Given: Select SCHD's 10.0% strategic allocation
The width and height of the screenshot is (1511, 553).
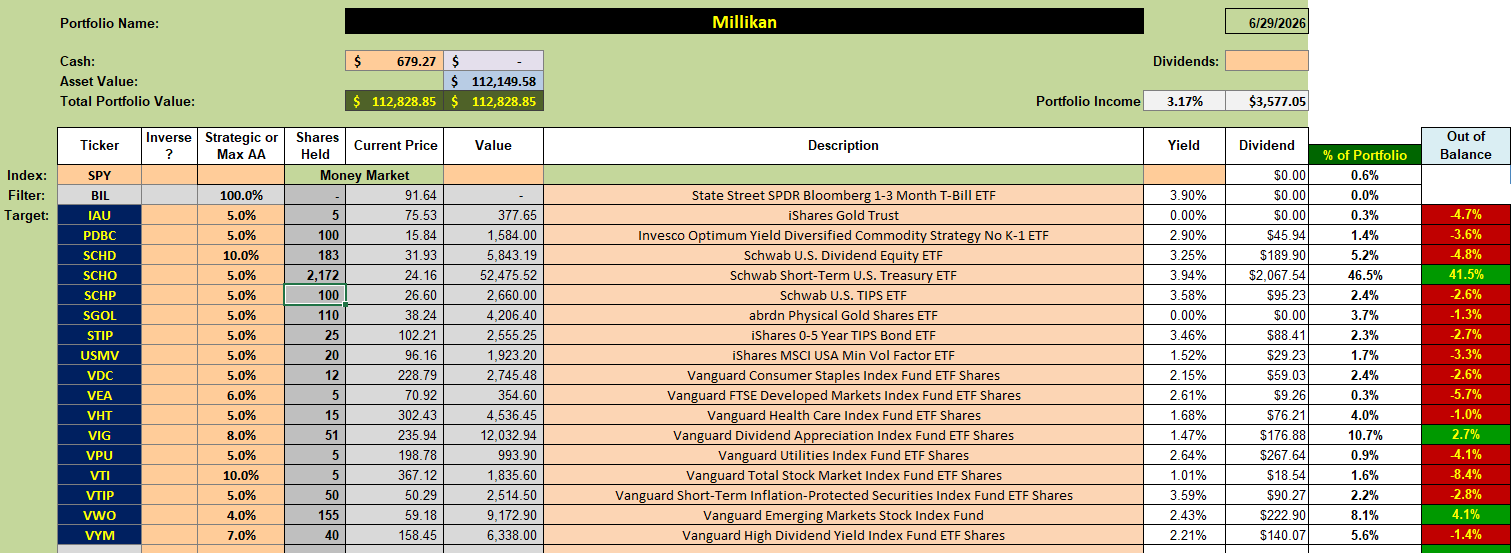Looking at the screenshot, I should point(241,255).
